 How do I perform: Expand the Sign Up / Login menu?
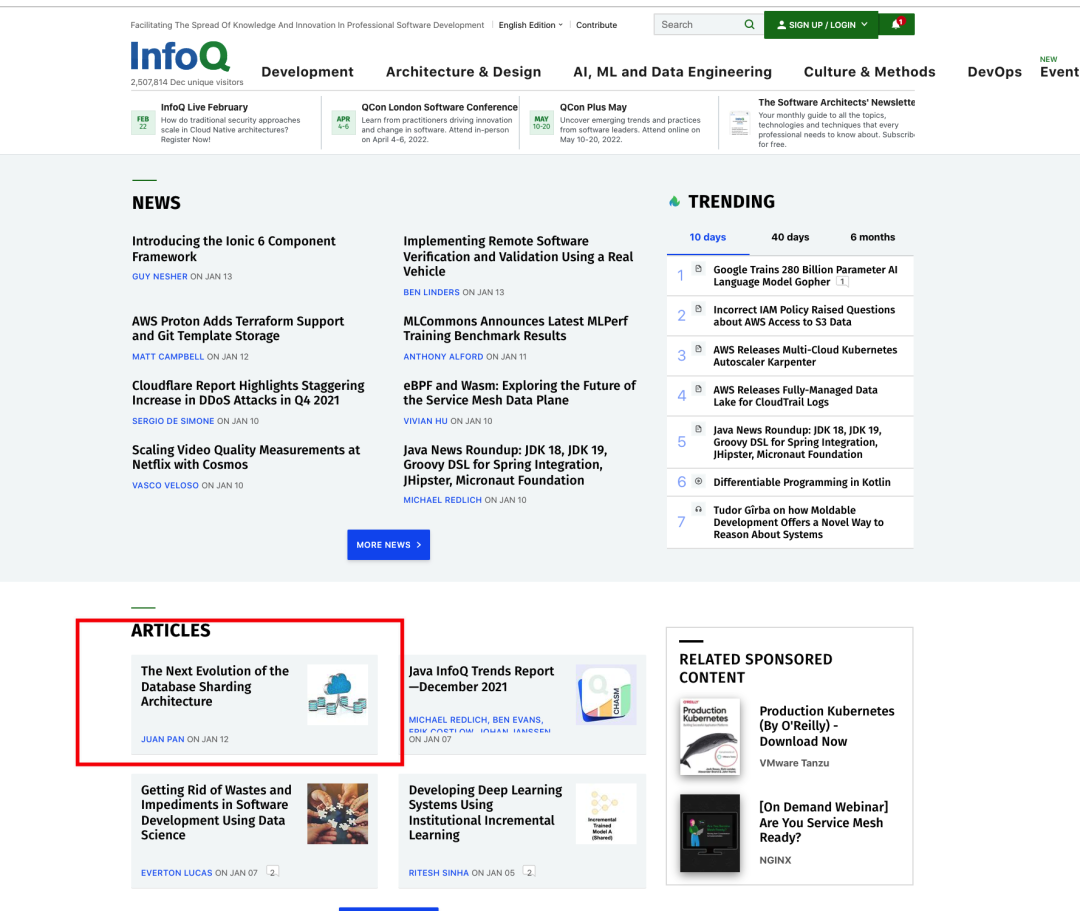click(821, 25)
